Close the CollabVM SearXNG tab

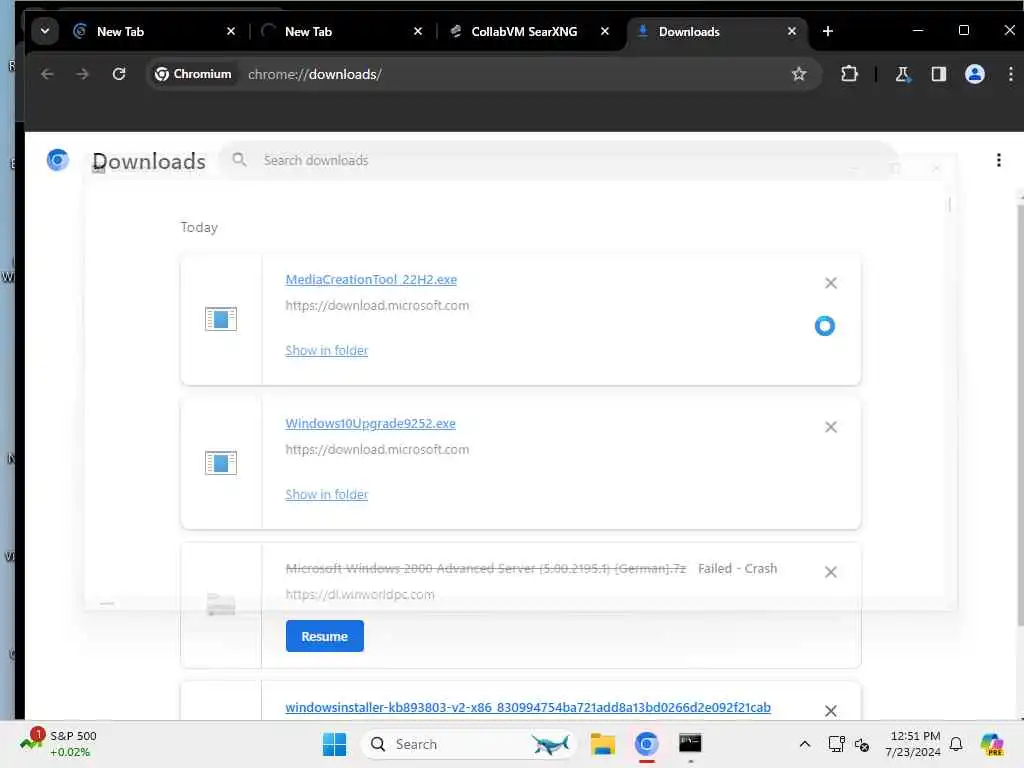605,31
